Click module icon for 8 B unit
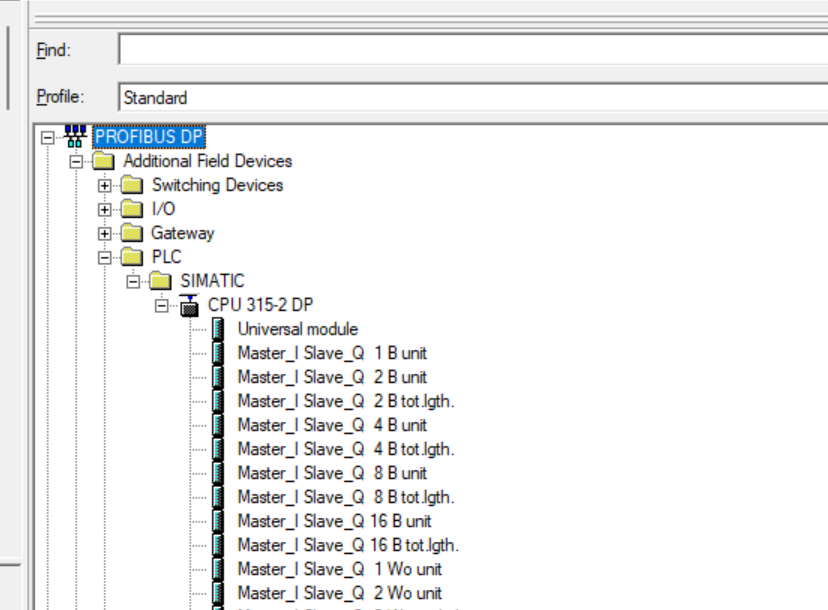 [x=218, y=473]
